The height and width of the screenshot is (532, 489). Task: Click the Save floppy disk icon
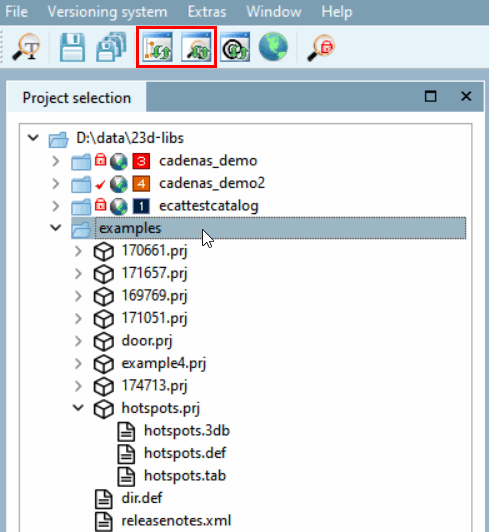point(72,47)
